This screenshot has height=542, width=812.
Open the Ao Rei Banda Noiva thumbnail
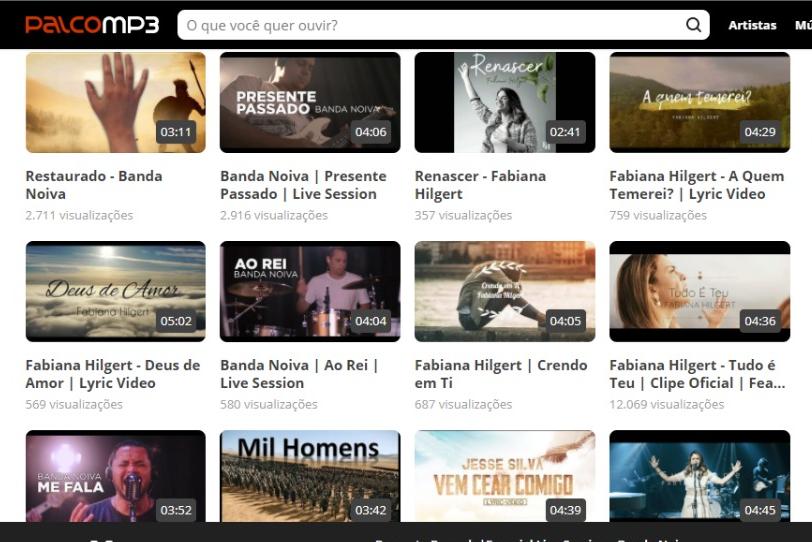[310, 291]
